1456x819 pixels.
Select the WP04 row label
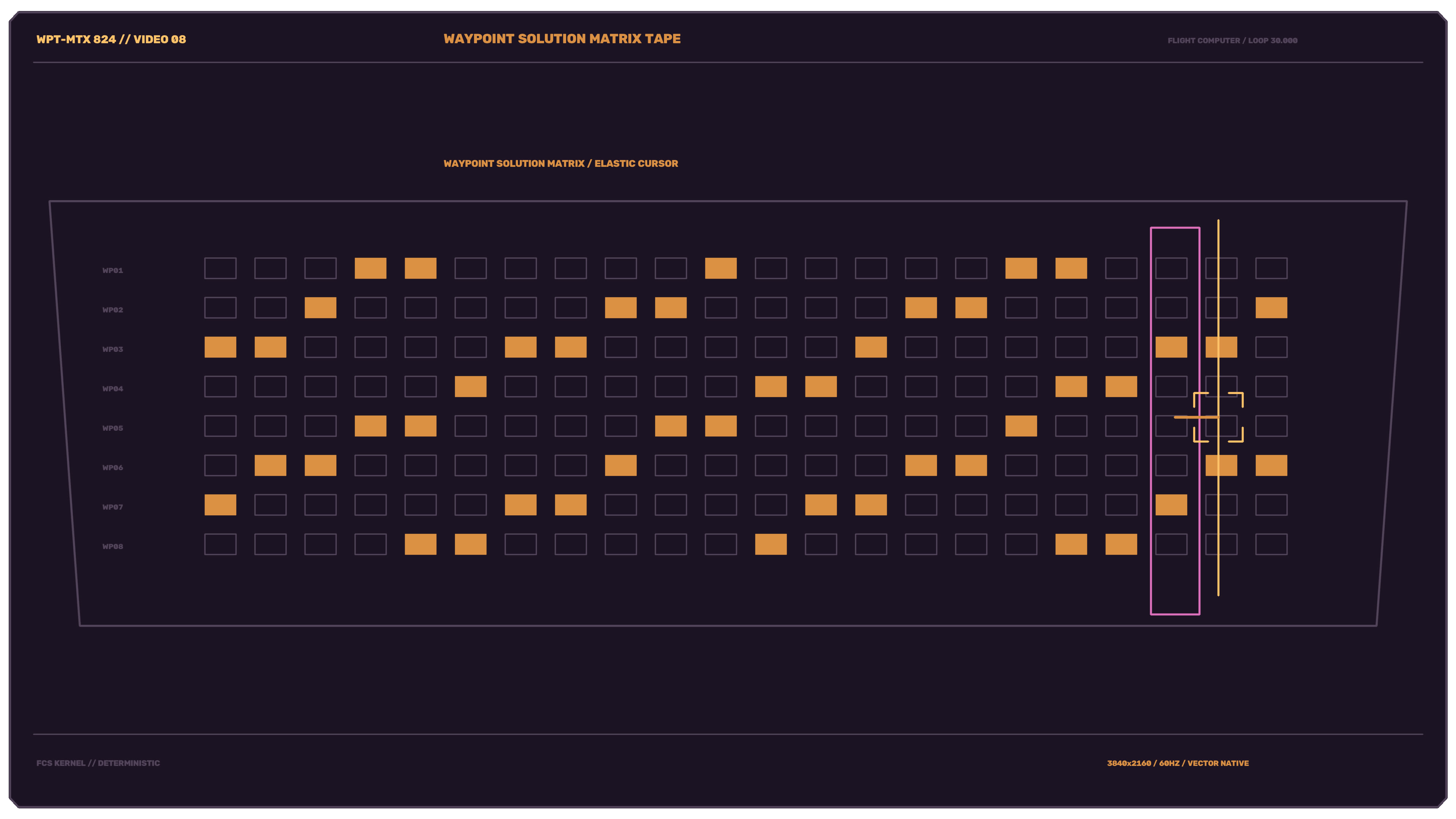pos(113,389)
